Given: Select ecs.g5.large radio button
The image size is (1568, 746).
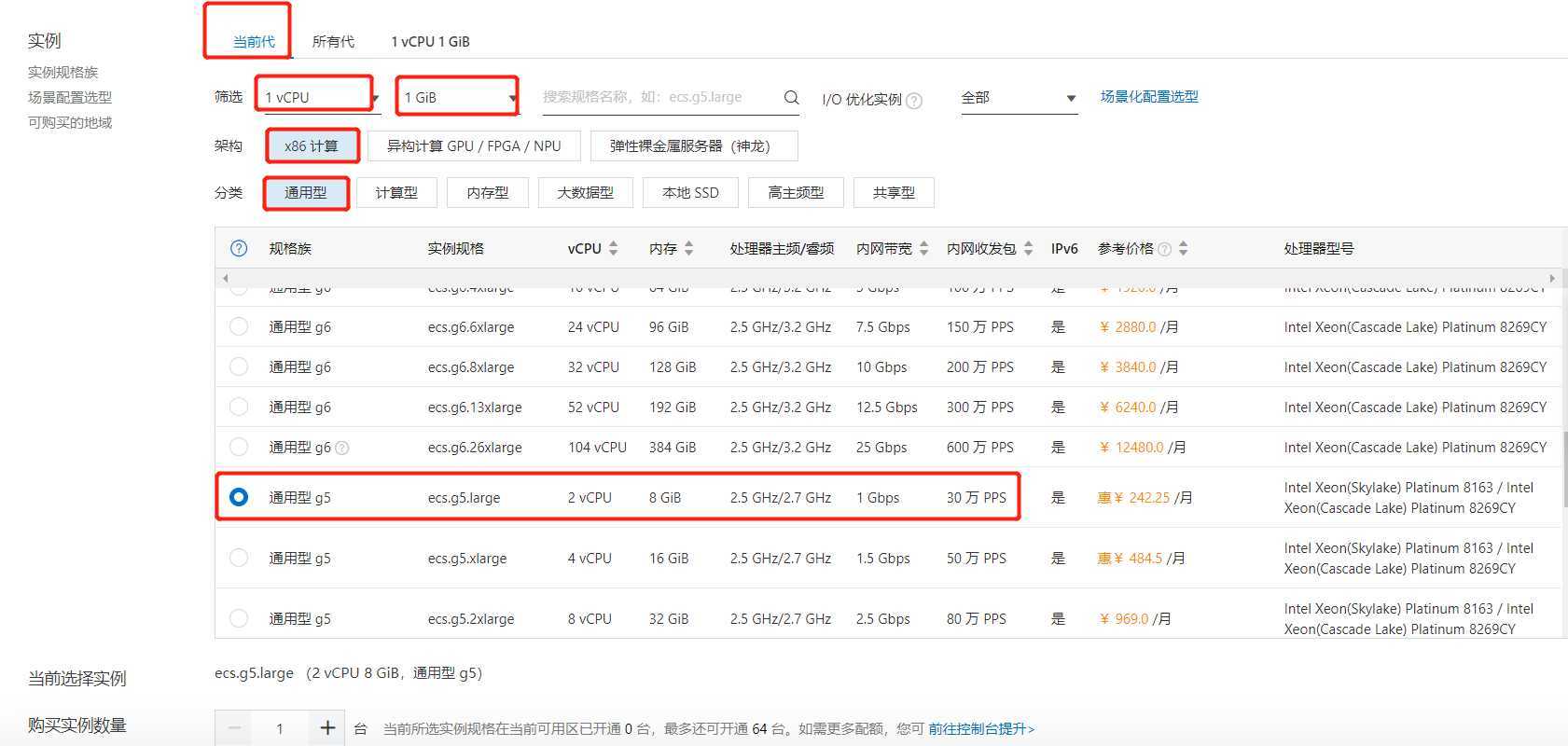Looking at the screenshot, I should (x=239, y=497).
